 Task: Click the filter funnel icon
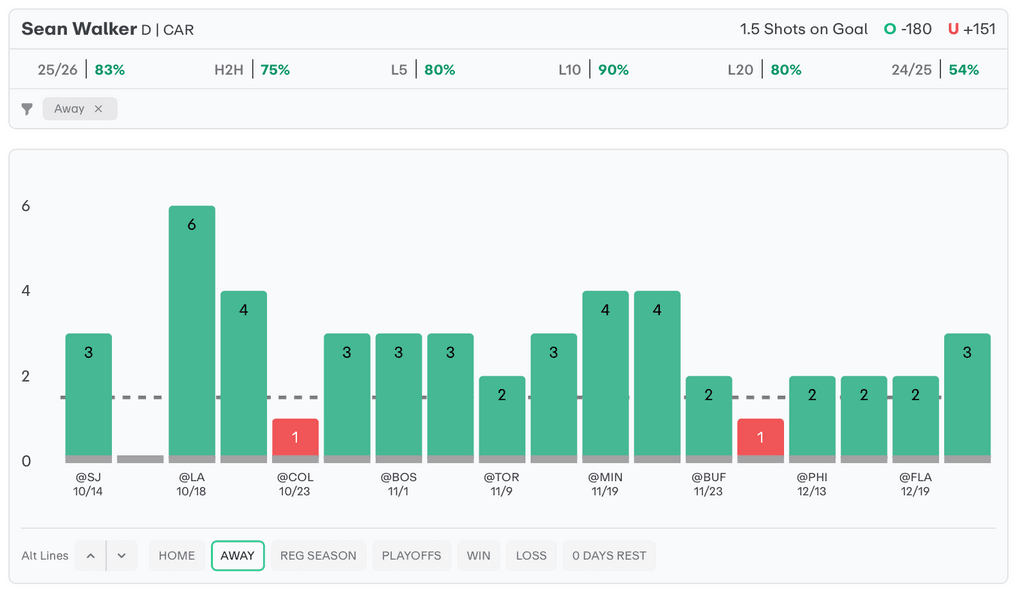pos(27,109)
